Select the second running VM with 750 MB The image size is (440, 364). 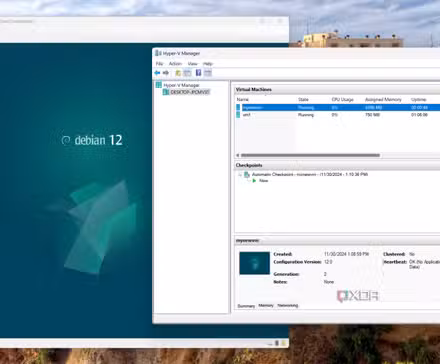point(337,115)
